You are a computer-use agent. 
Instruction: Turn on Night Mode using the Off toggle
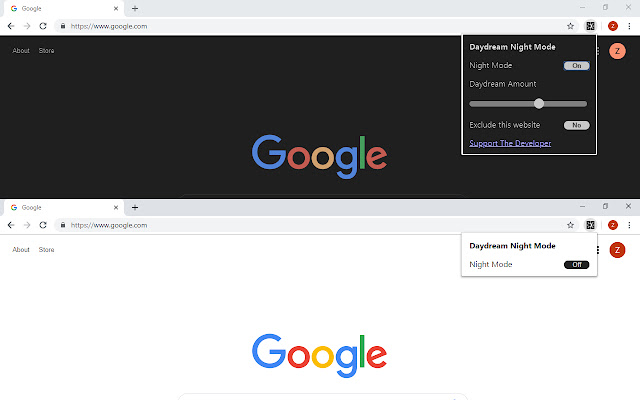pos(576,264)
